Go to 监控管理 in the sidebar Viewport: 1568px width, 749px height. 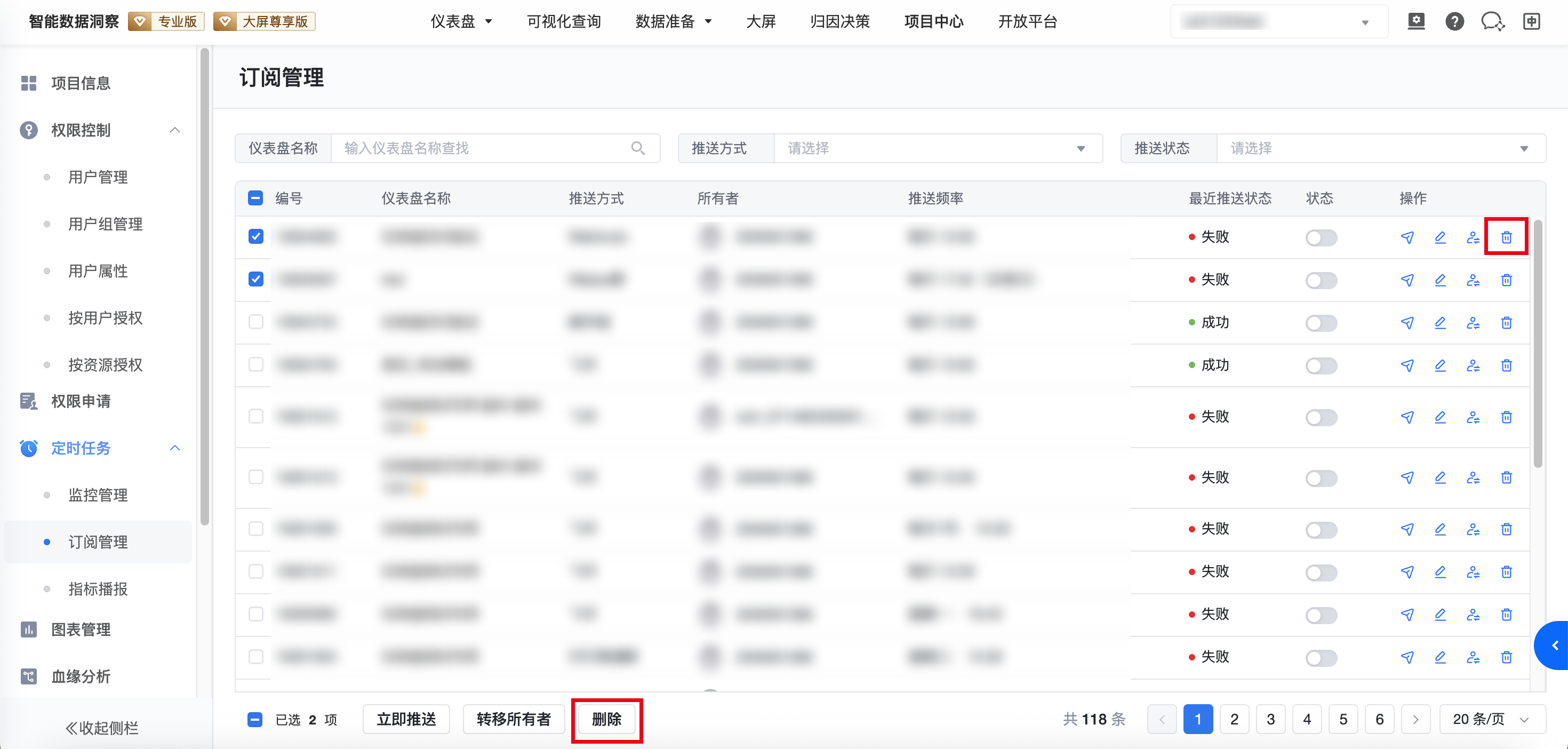tap(98, 495)
